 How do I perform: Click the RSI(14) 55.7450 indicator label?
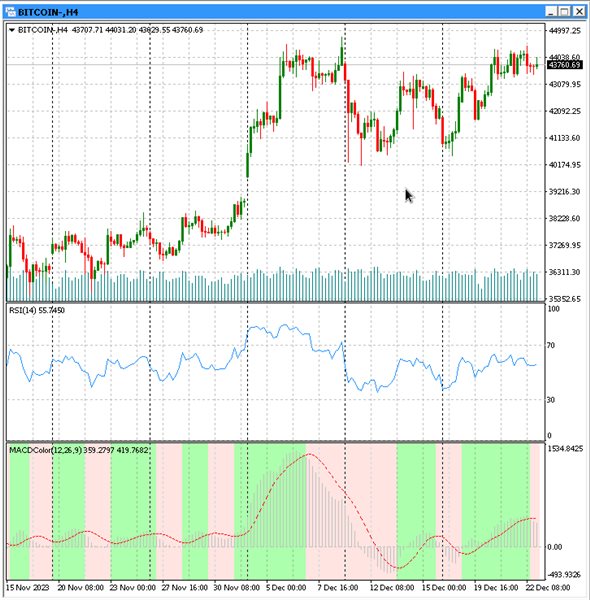[37, 310]
